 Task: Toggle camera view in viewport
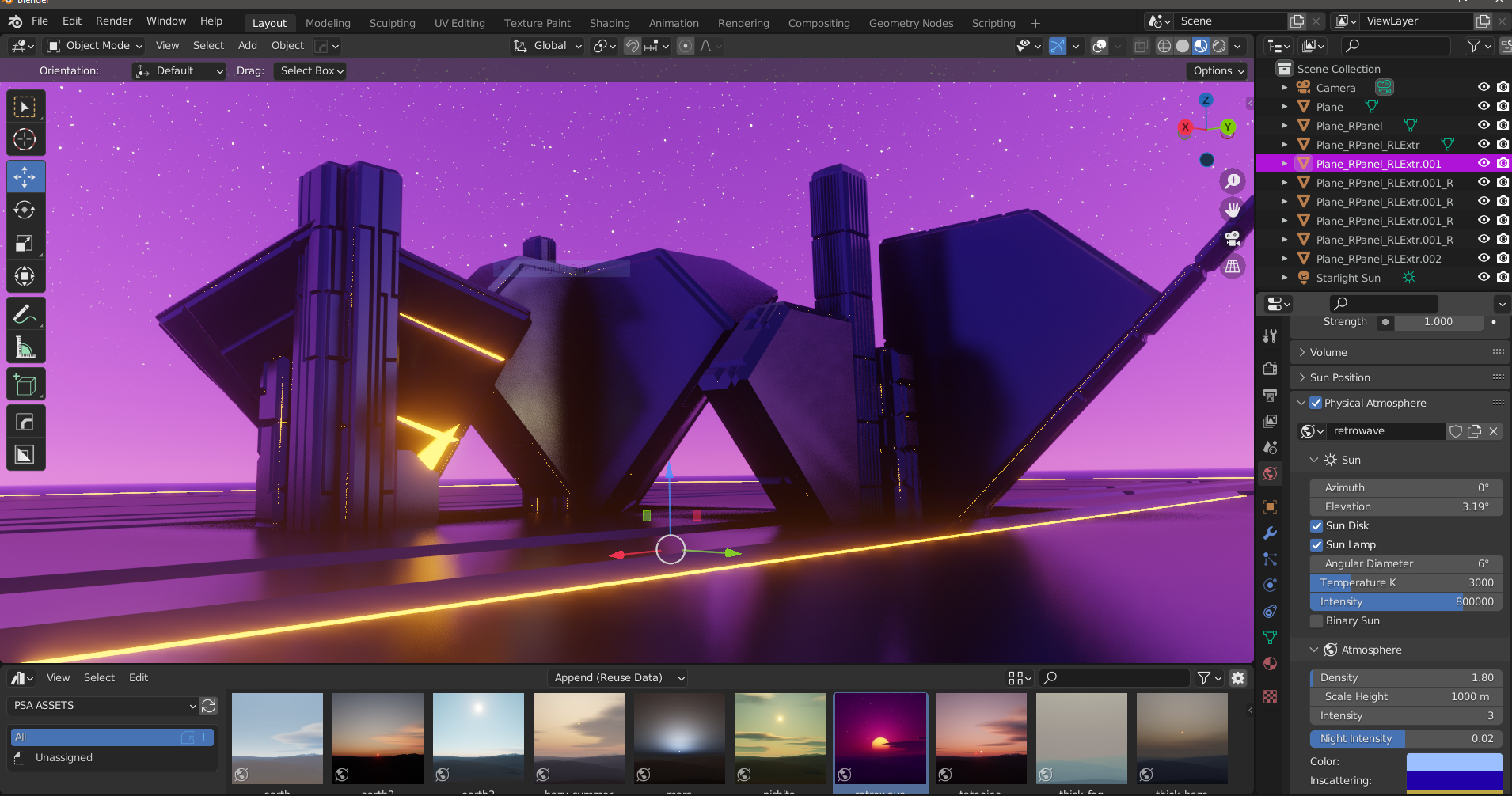pyautogui.click(x=1233, y=238)
